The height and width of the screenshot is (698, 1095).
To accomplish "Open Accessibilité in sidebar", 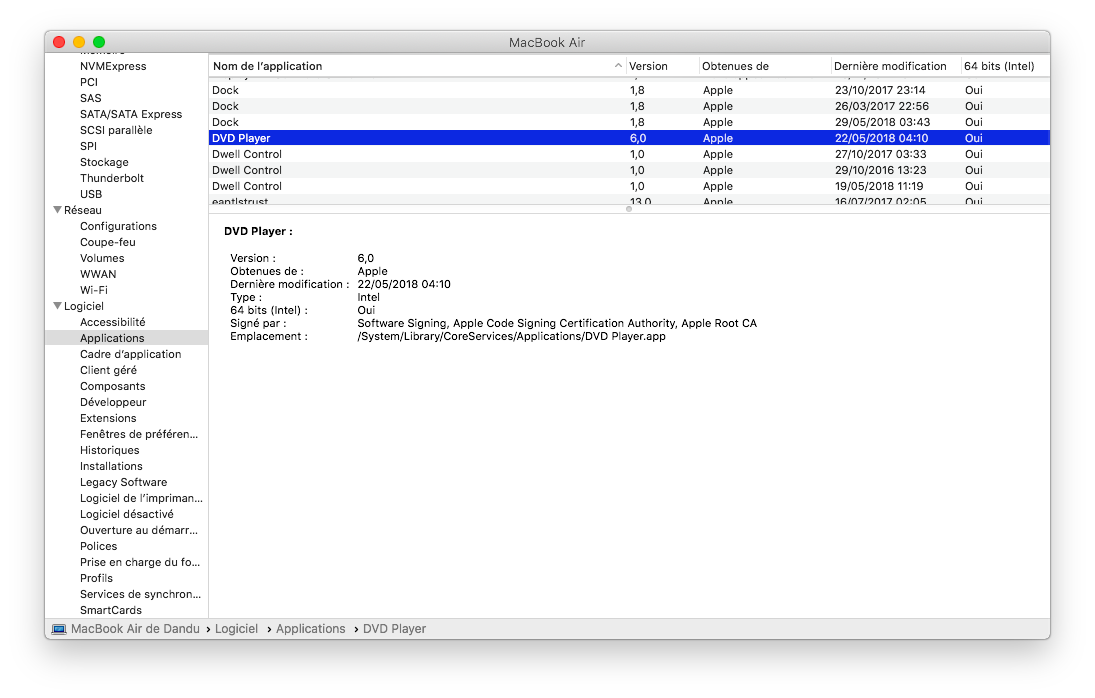I will tap(112, 322).
